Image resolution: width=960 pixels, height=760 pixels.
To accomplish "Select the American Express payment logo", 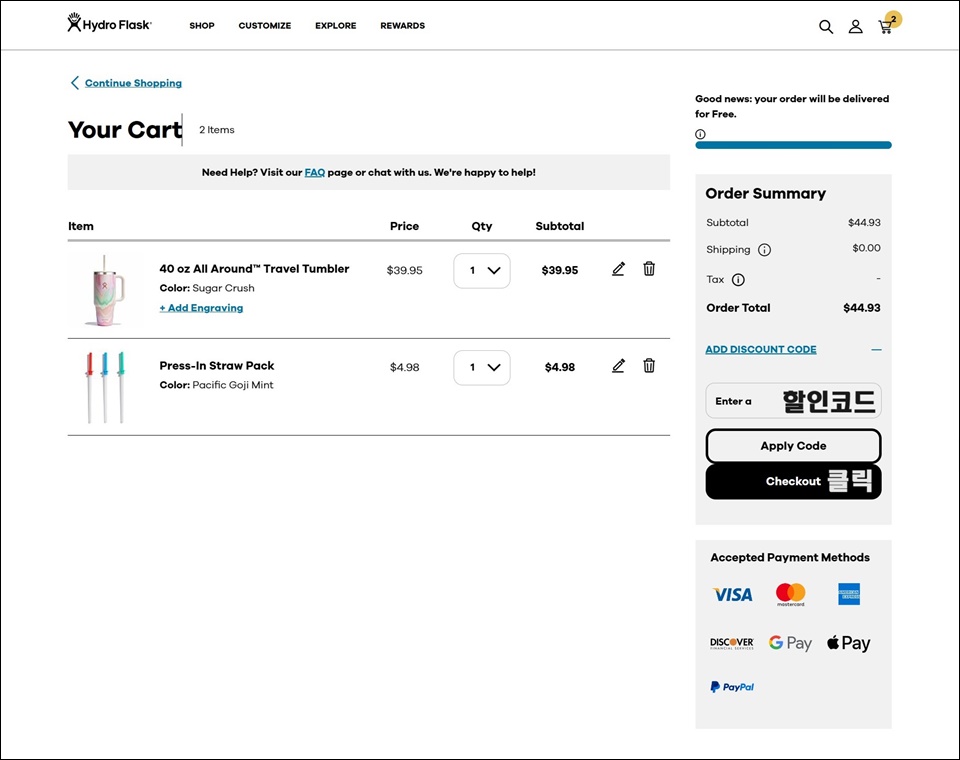I will point(849,594).
